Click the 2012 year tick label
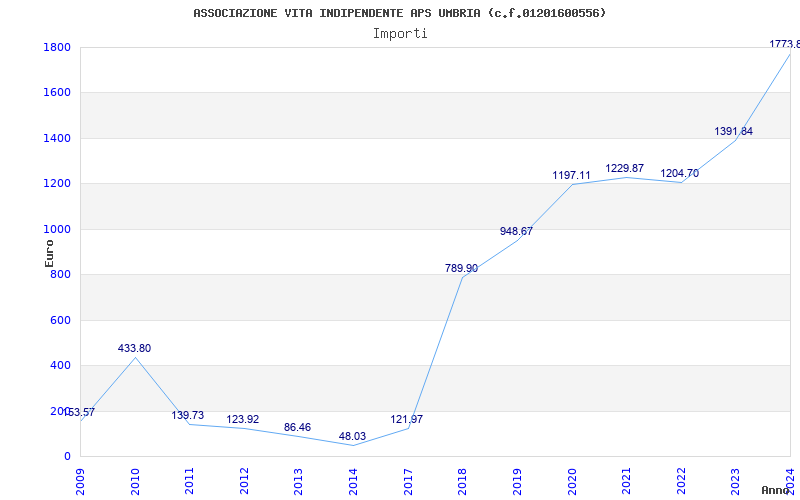The height and width of the screenshot is (500, 800). [244, 482]
